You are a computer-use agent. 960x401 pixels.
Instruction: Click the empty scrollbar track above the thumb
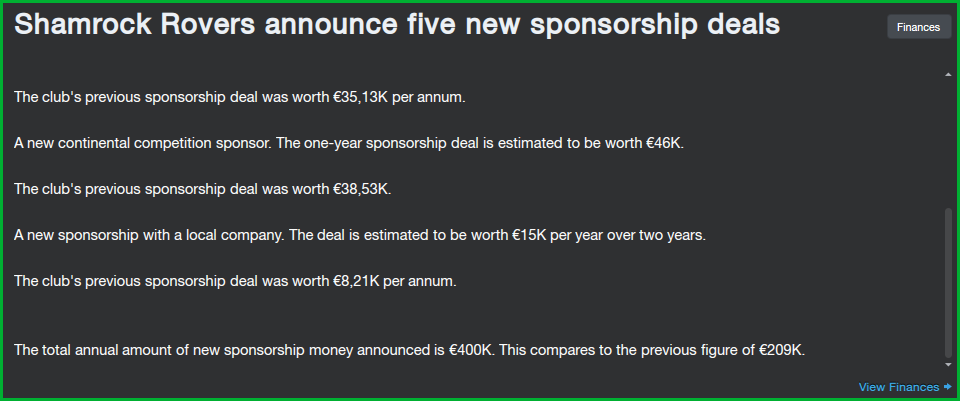point(948,140)
